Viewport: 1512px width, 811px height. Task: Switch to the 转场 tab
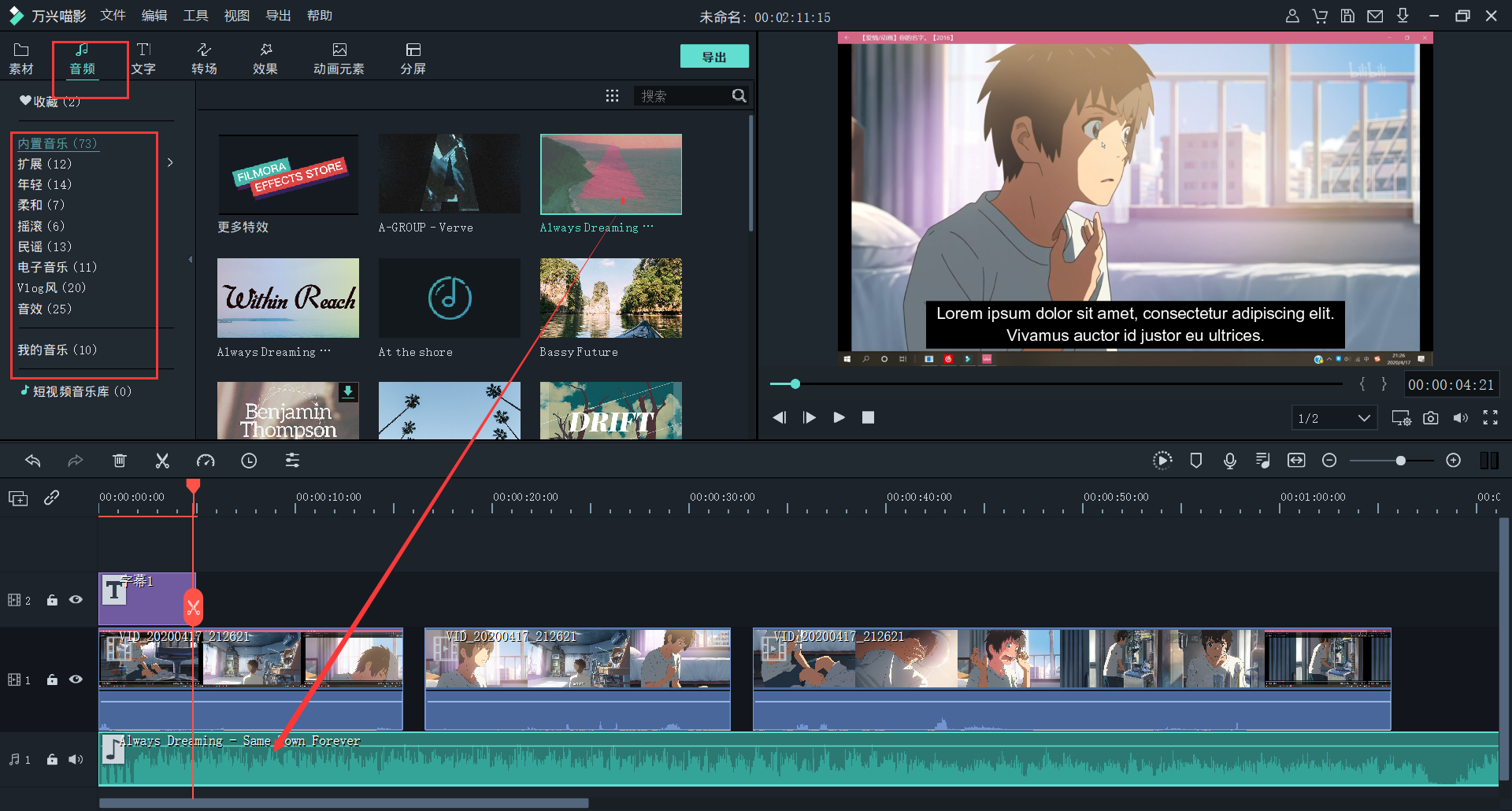coord(204,58)
